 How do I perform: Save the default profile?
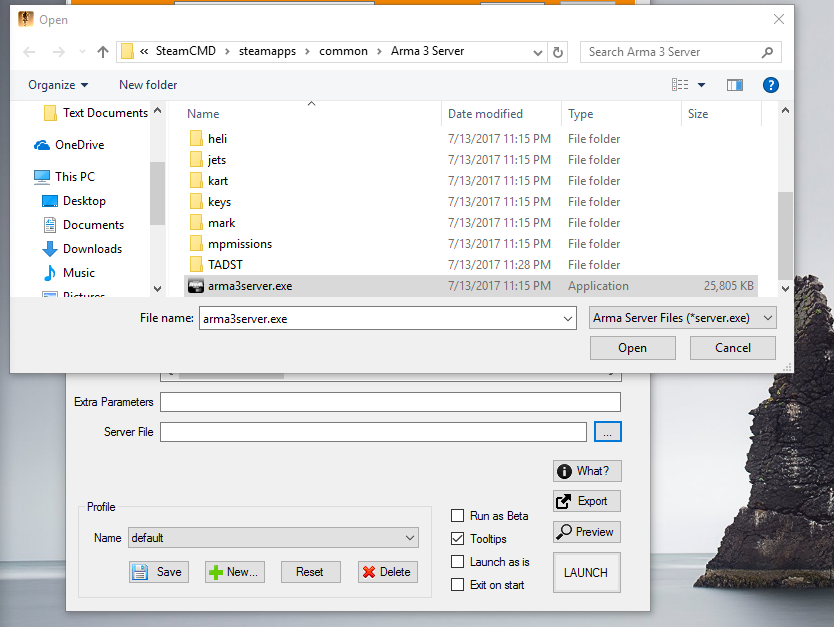tap(159, 572)
